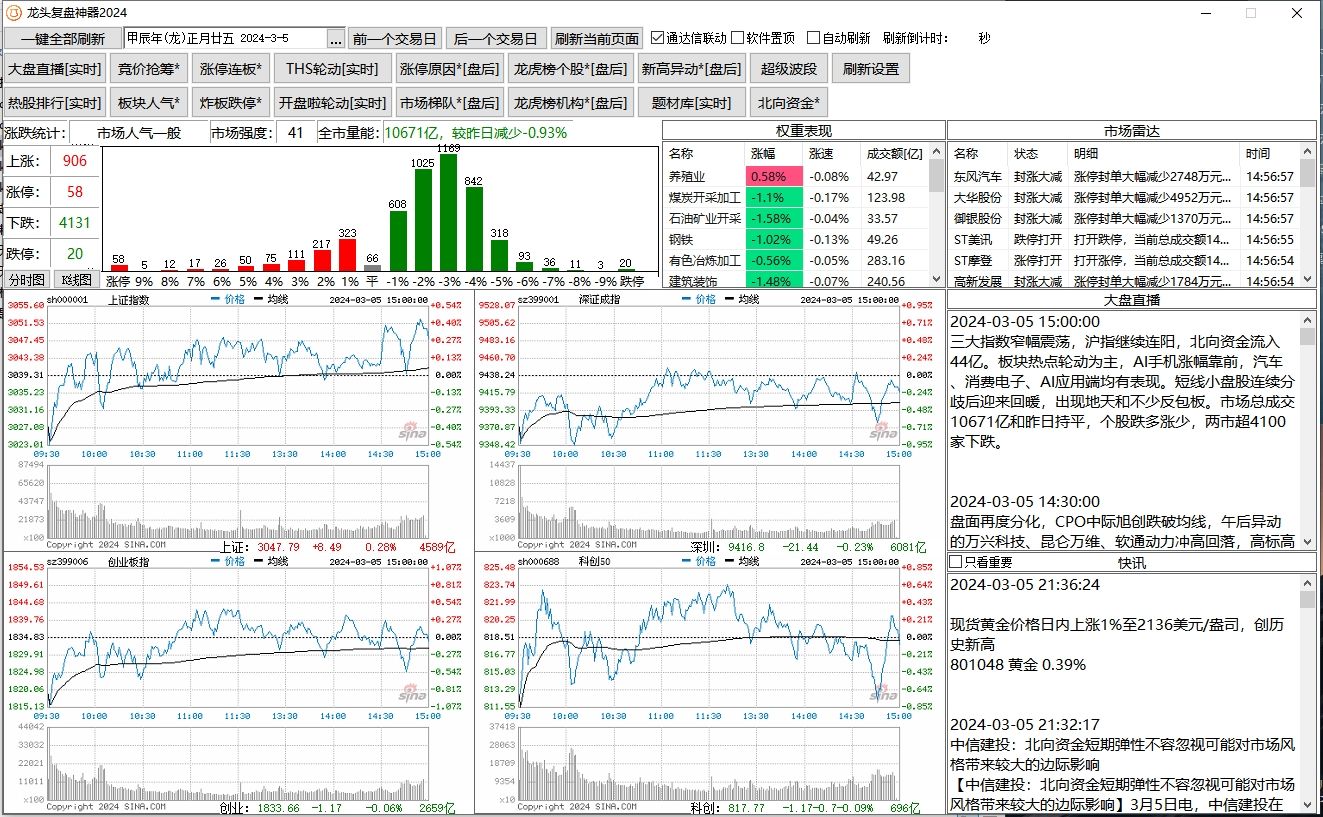The width and height of the screenshot is (1323, 817).
Task: Open 龙虎榜机构*[盘后] view
Action: pyautogui.click(x=571, y=102)
